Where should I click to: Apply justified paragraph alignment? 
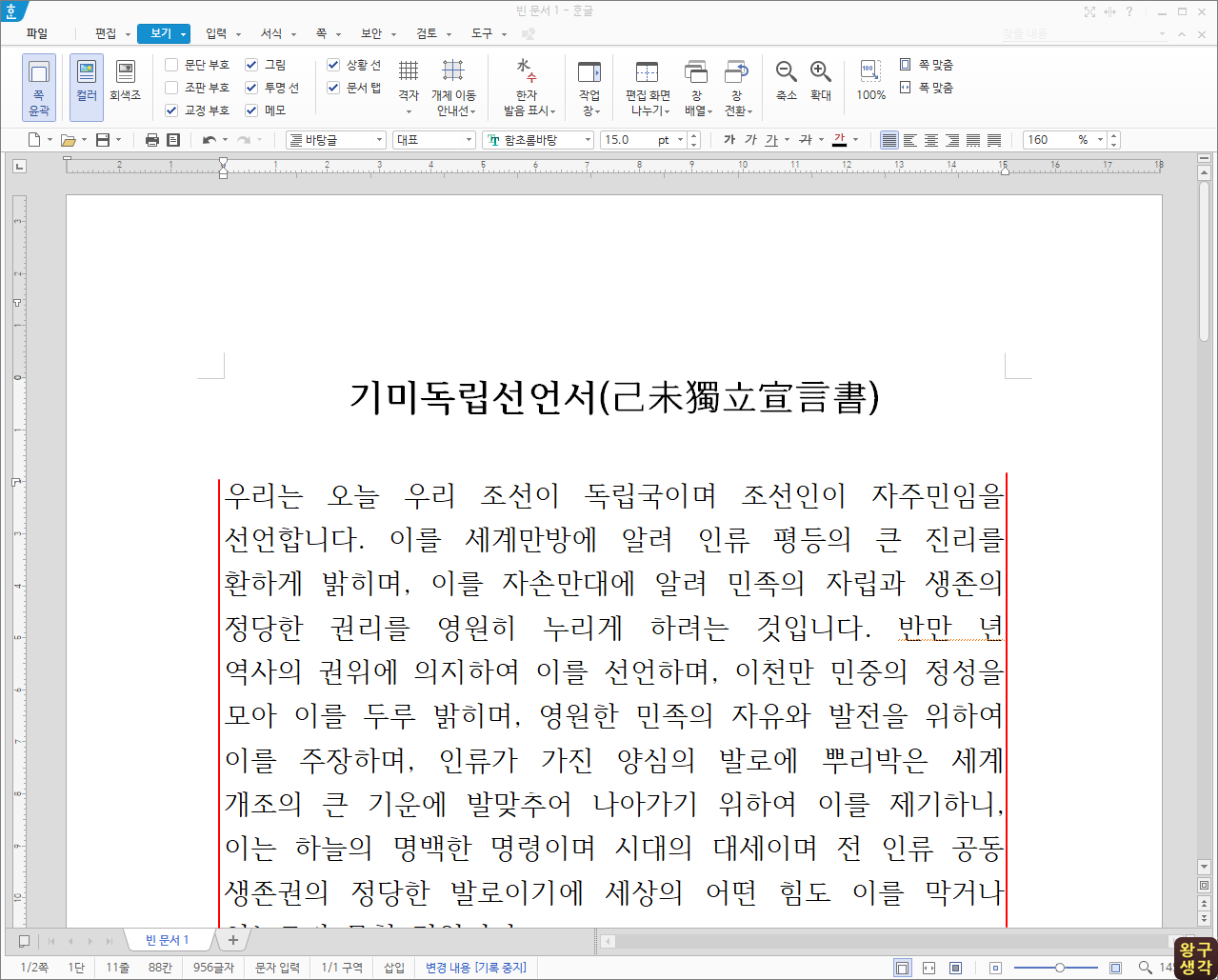click(x=889, y=140)
